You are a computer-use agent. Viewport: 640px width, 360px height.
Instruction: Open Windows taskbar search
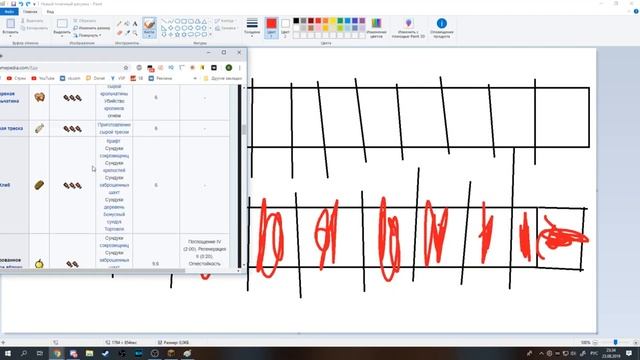pyautogui.click(x=24, y=353)
